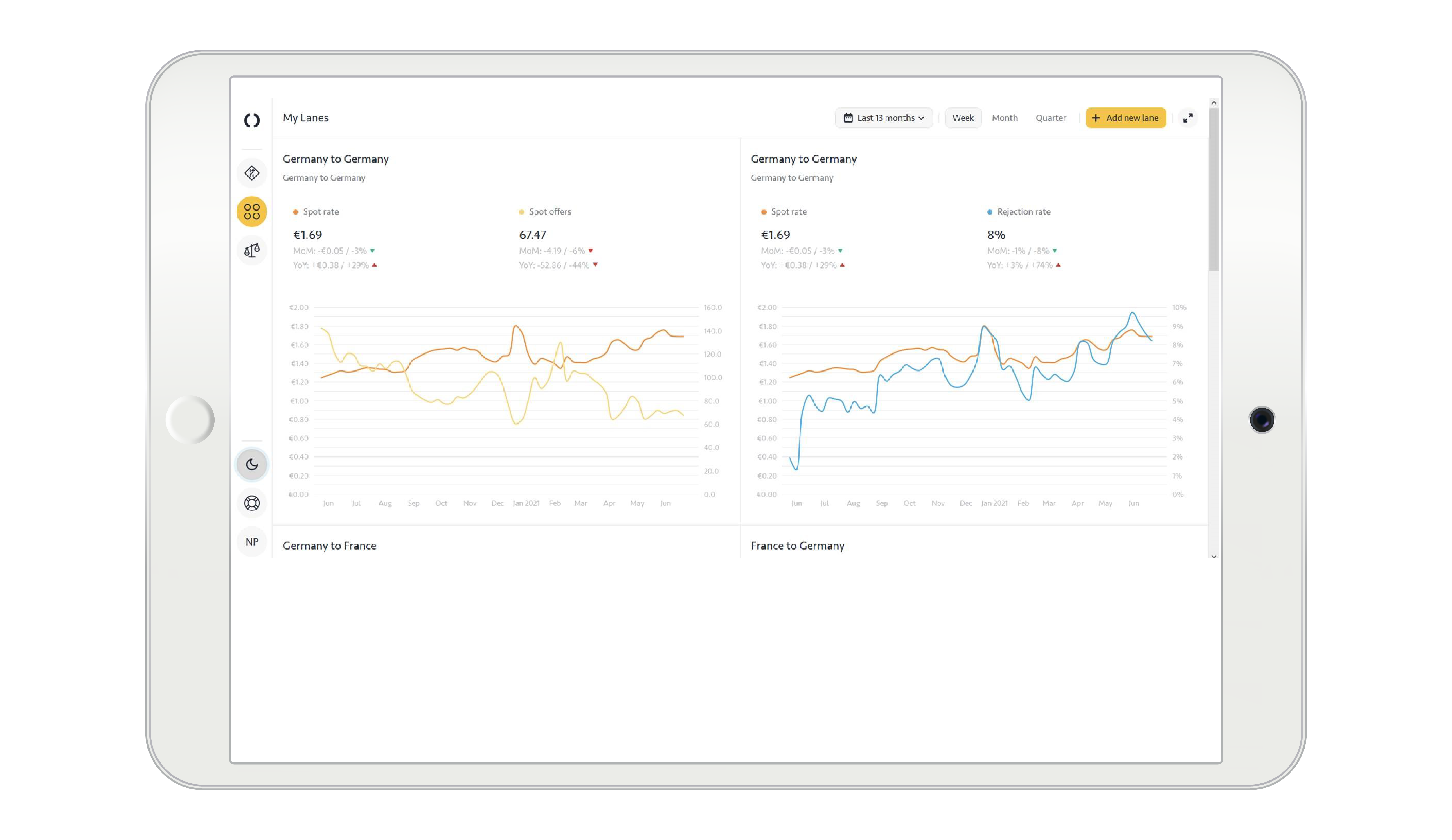Click the app logo in sidebar

252,120
